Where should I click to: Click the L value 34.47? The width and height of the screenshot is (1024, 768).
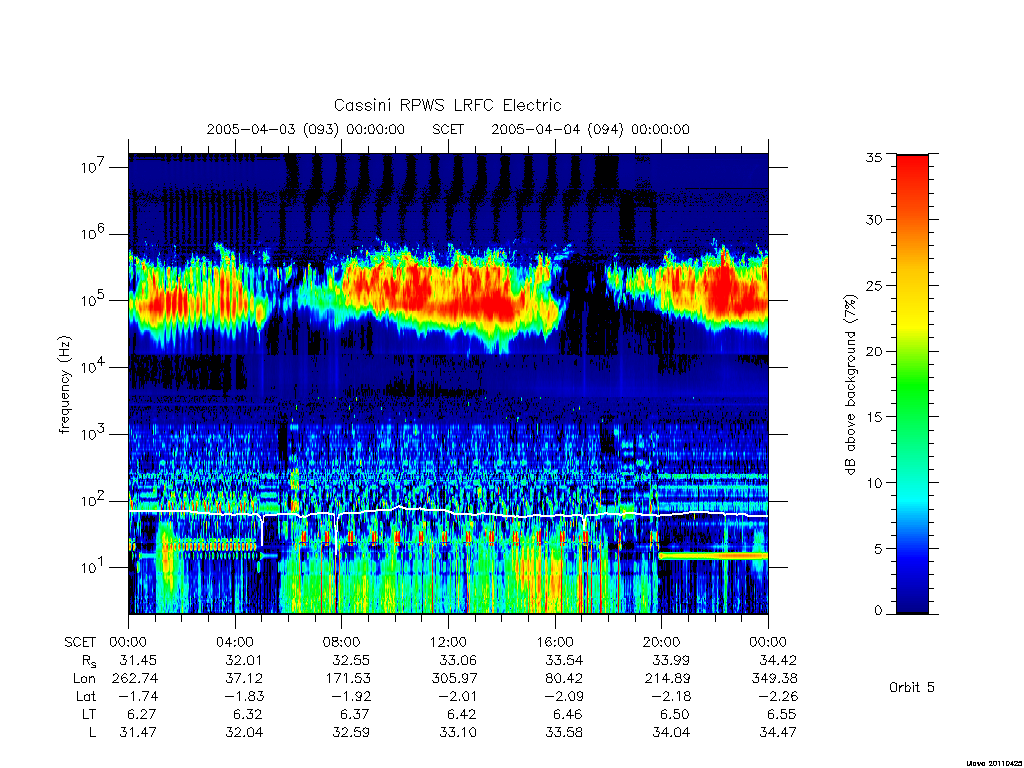(778, 733)
